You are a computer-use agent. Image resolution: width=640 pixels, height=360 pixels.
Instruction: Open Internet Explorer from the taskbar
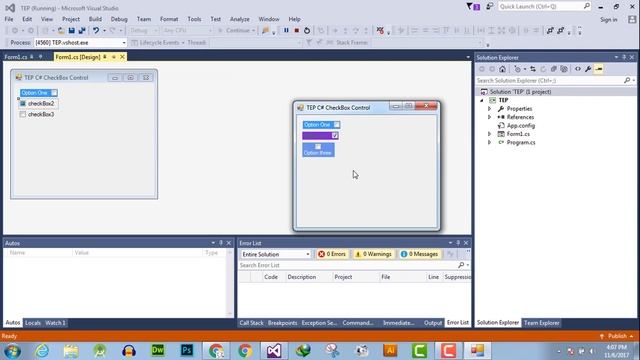coord(42,351)
